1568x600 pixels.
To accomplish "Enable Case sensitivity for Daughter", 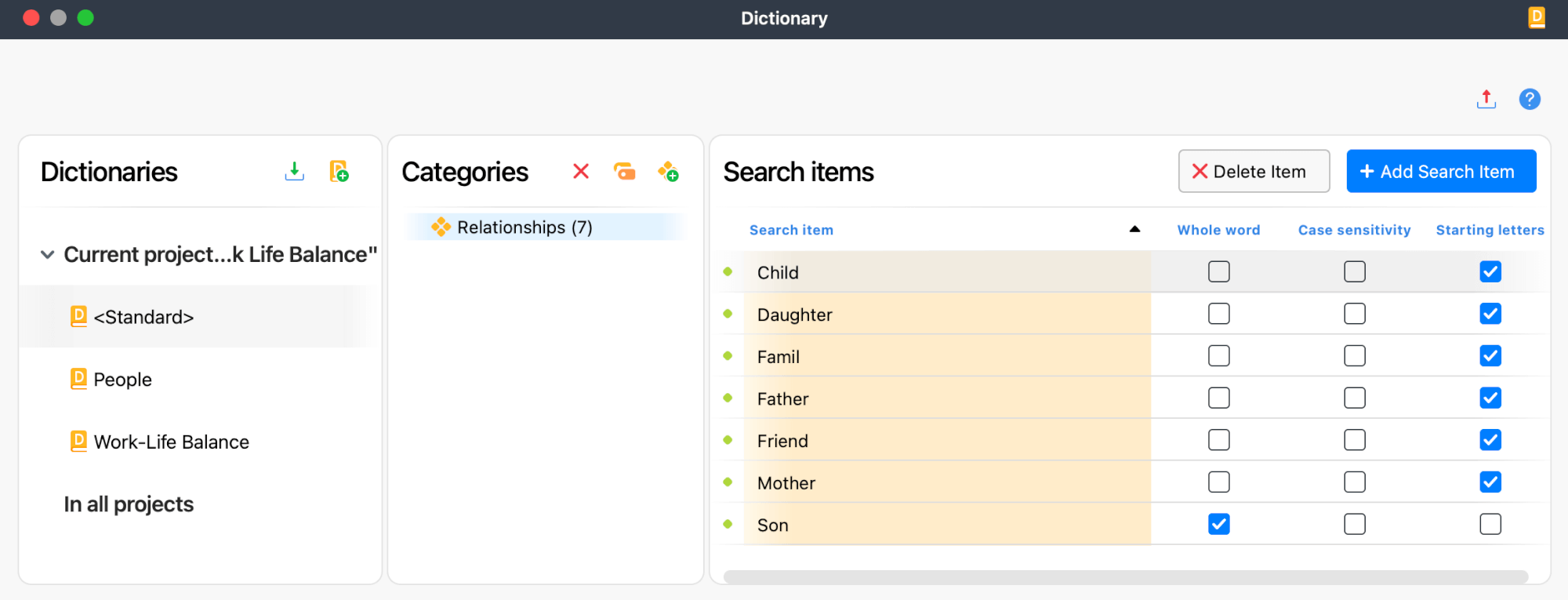I will tap(1355, 314).
